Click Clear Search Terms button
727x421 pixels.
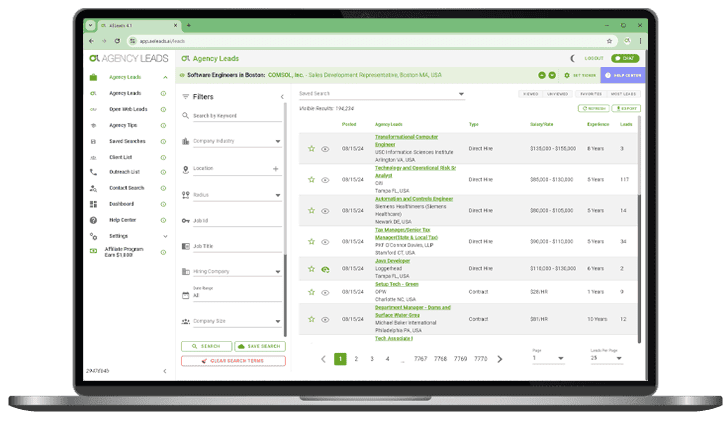pos(233,361)
